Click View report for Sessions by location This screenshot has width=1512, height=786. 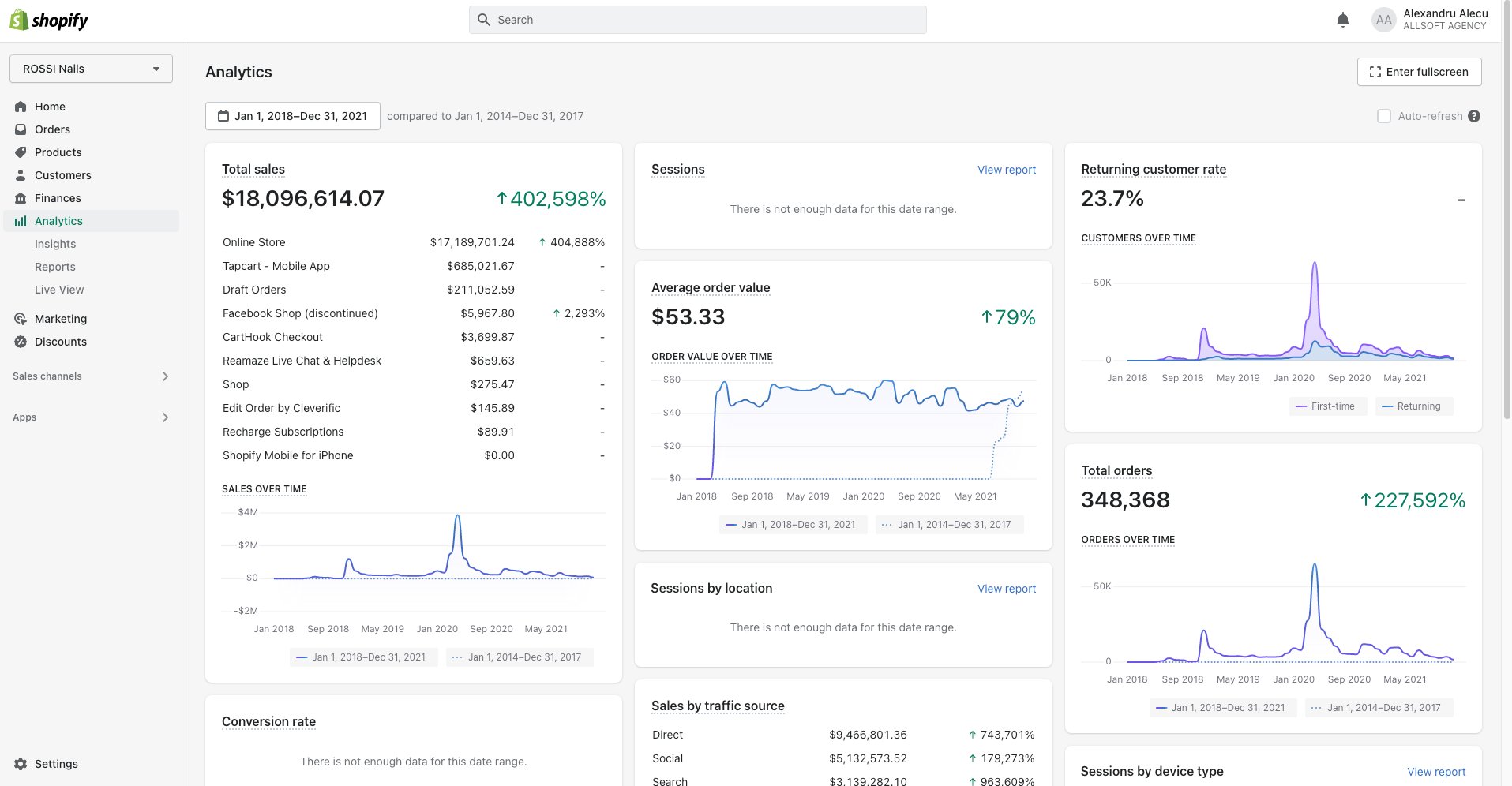1006,589
